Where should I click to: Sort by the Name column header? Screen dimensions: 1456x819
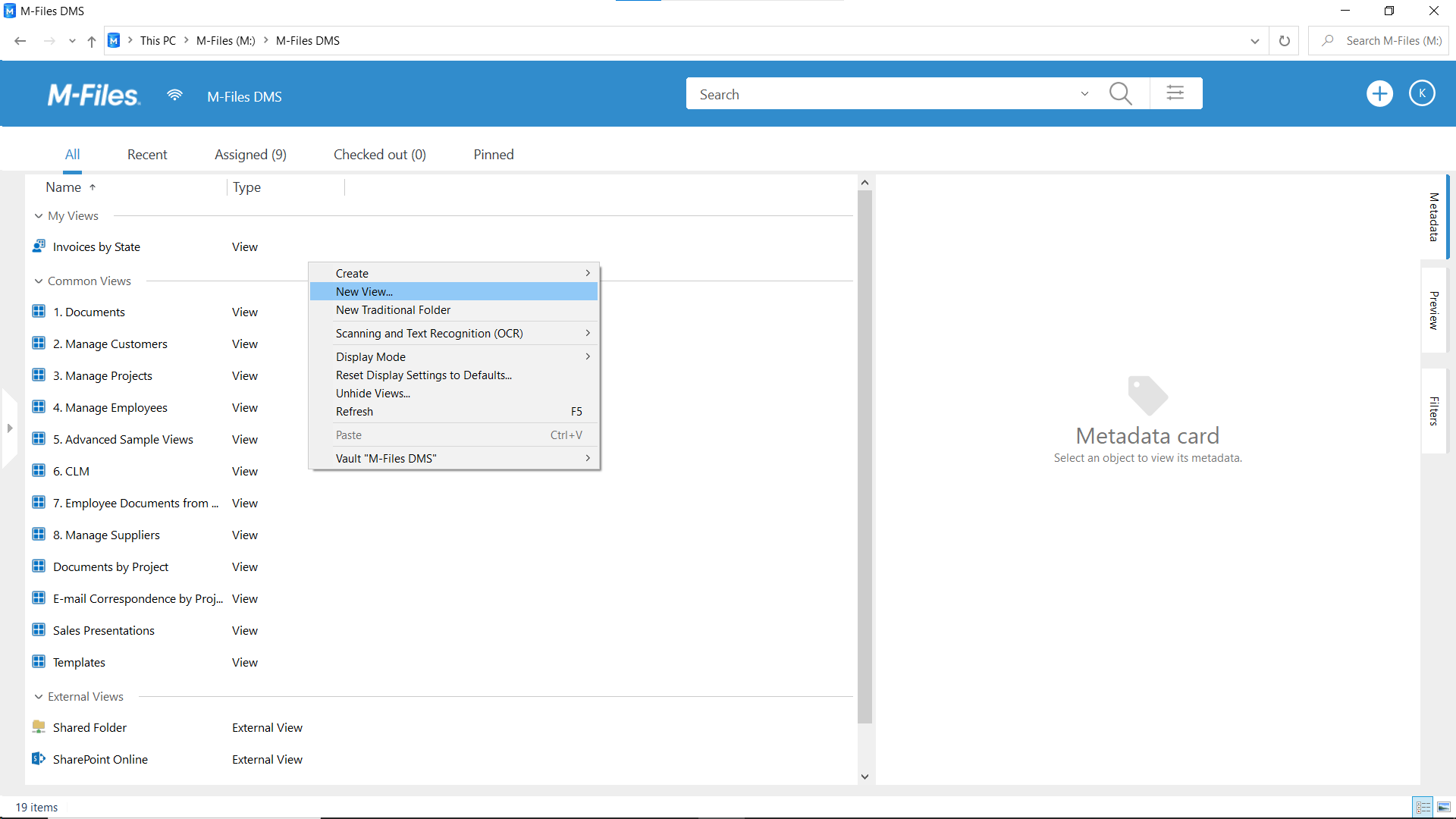click(64, 187)
